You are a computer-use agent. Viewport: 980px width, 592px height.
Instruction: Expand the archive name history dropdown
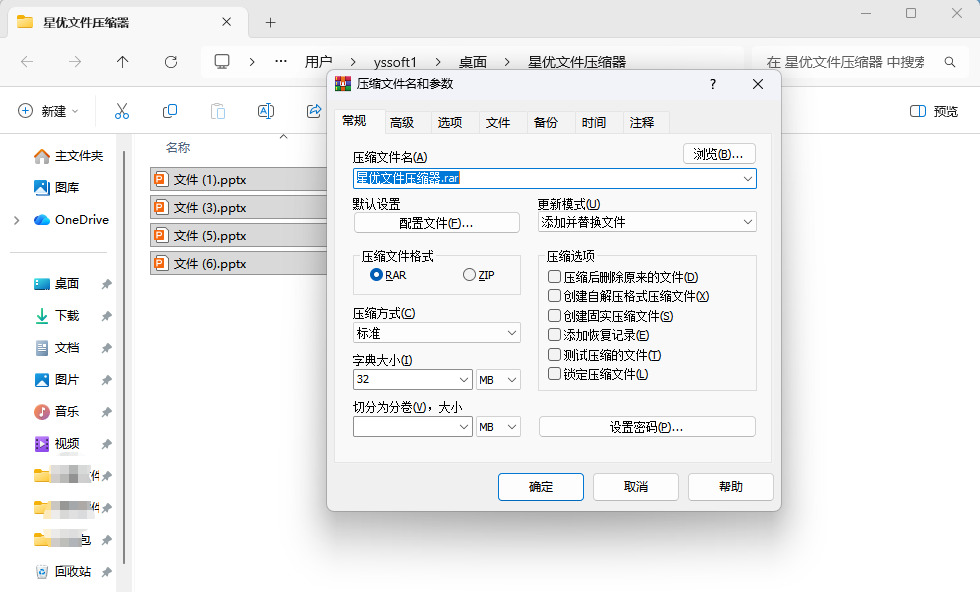[748, 179]
